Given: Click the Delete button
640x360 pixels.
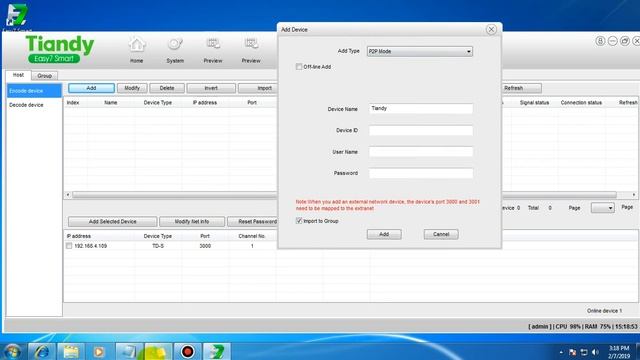Looking at the screenshot, I should [167, 88].
